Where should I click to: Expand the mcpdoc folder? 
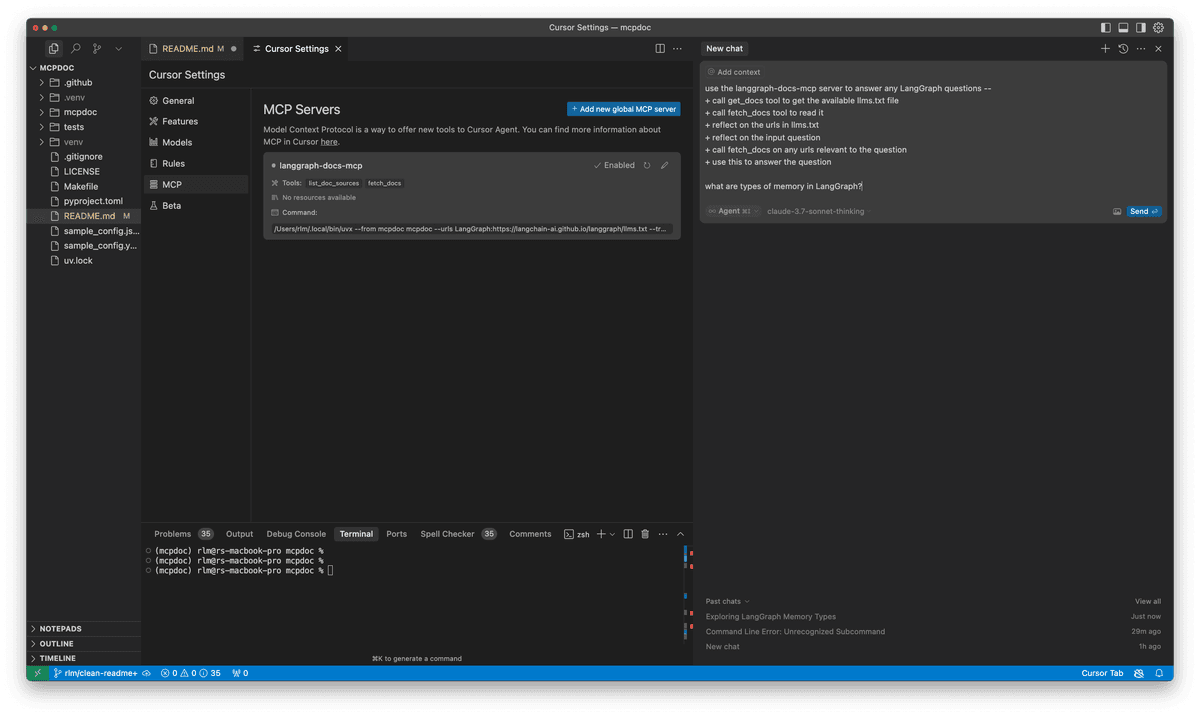point(80,112)
